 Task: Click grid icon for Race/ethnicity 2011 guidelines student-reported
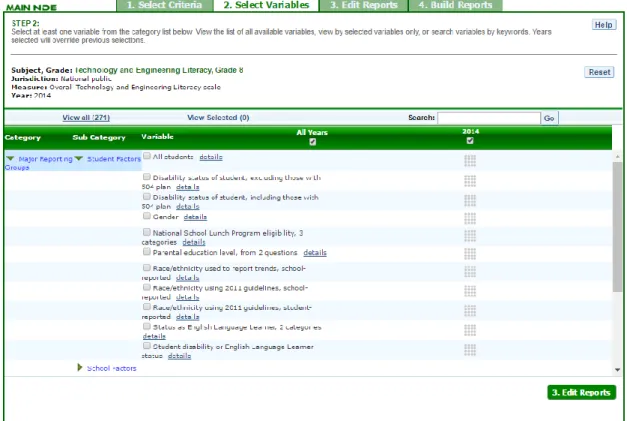point(470,311)
